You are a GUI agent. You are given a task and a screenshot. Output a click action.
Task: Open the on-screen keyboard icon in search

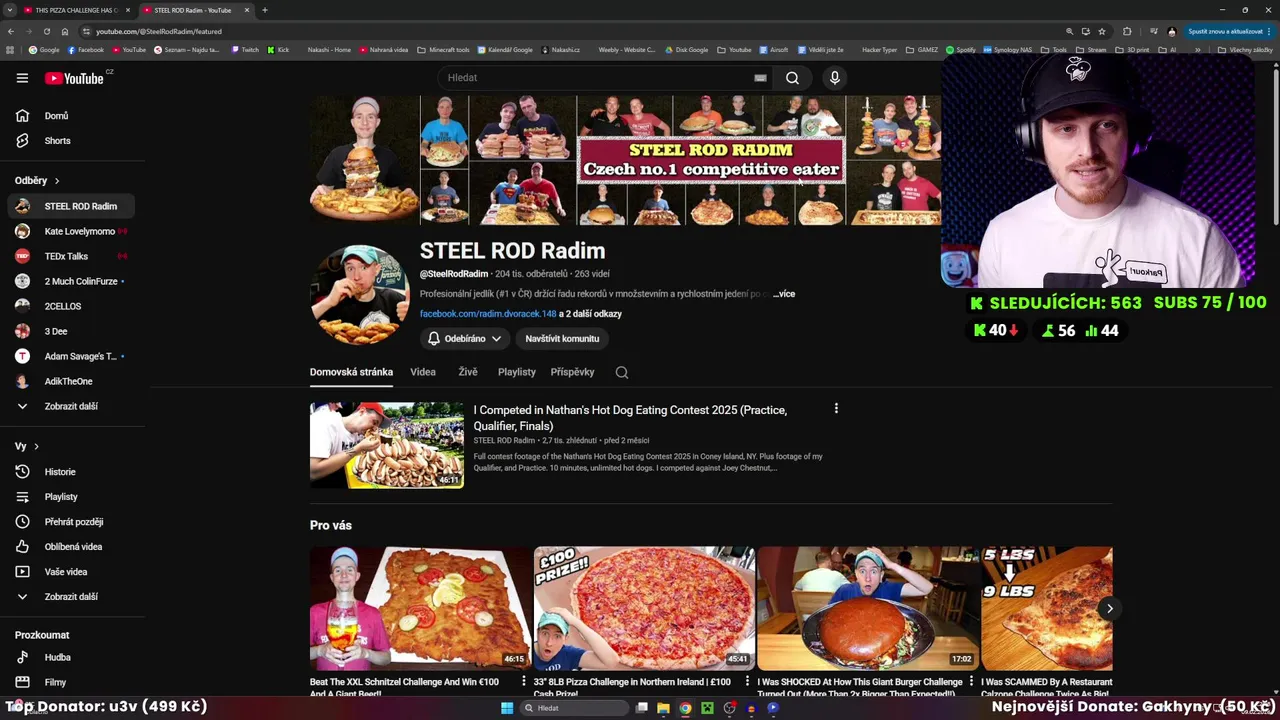[x=760, y=78]
